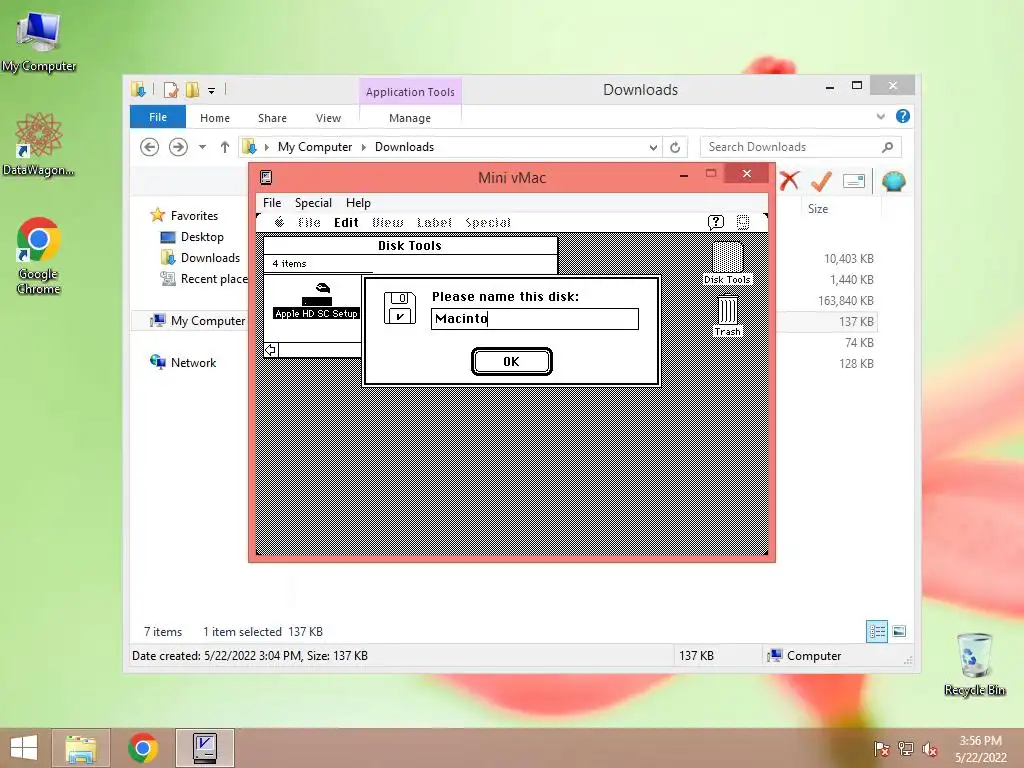The height and width of the screenshot is (768, 1024).
Task: Expand the ribbon with the chevron
Action: tap(880, 116)
